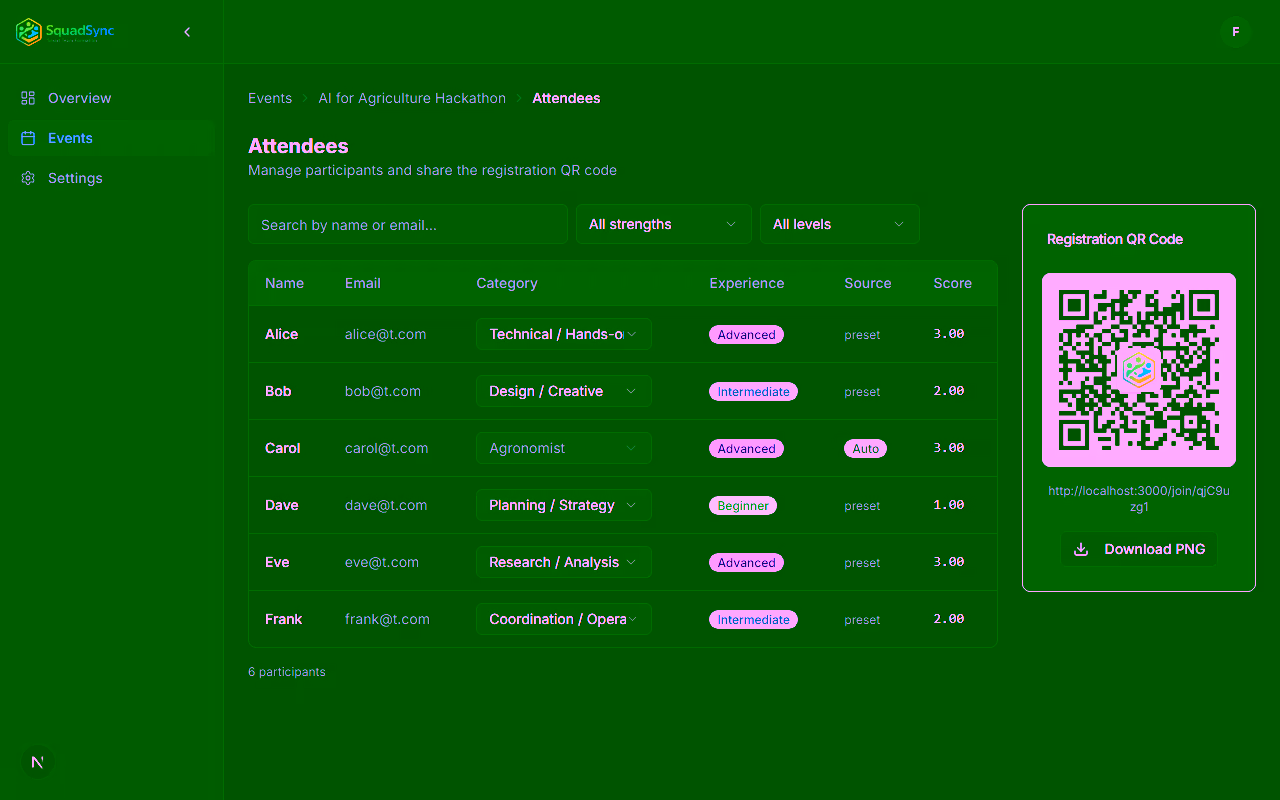Select attendee name Eve
Screen dimensions: 1280x800
277,562
